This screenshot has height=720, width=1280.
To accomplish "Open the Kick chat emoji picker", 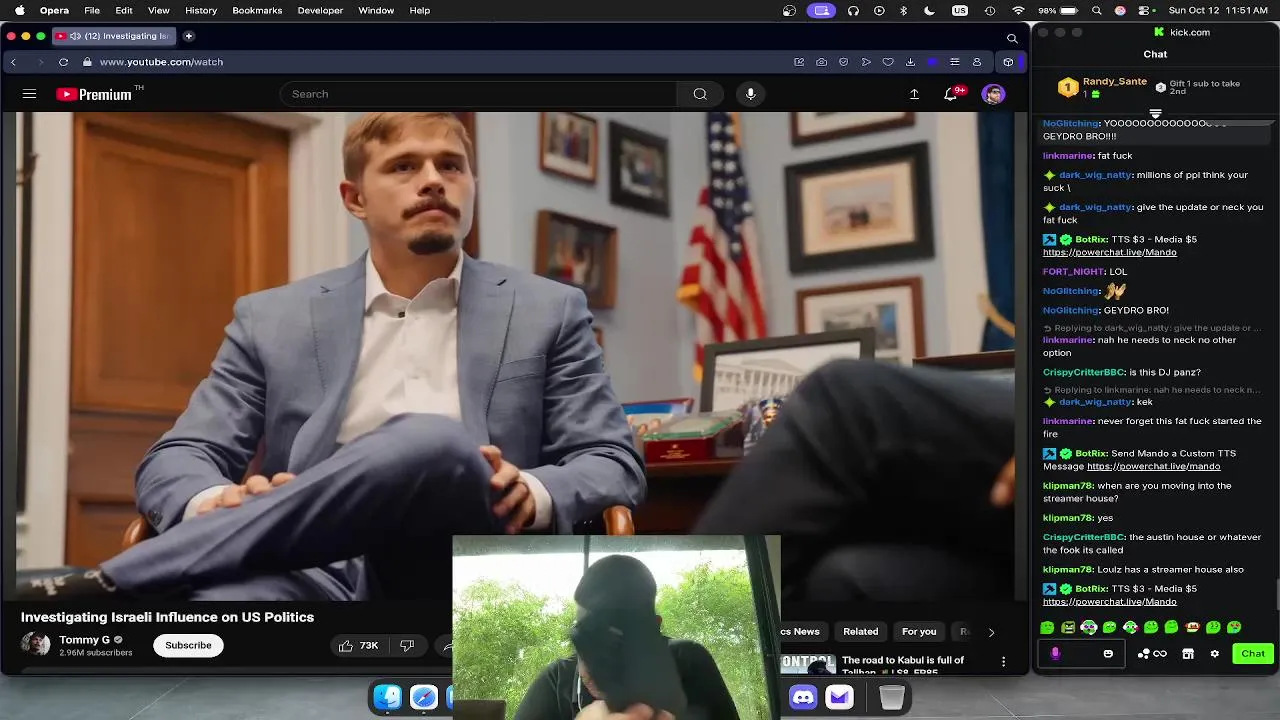I will [1108, 654].
